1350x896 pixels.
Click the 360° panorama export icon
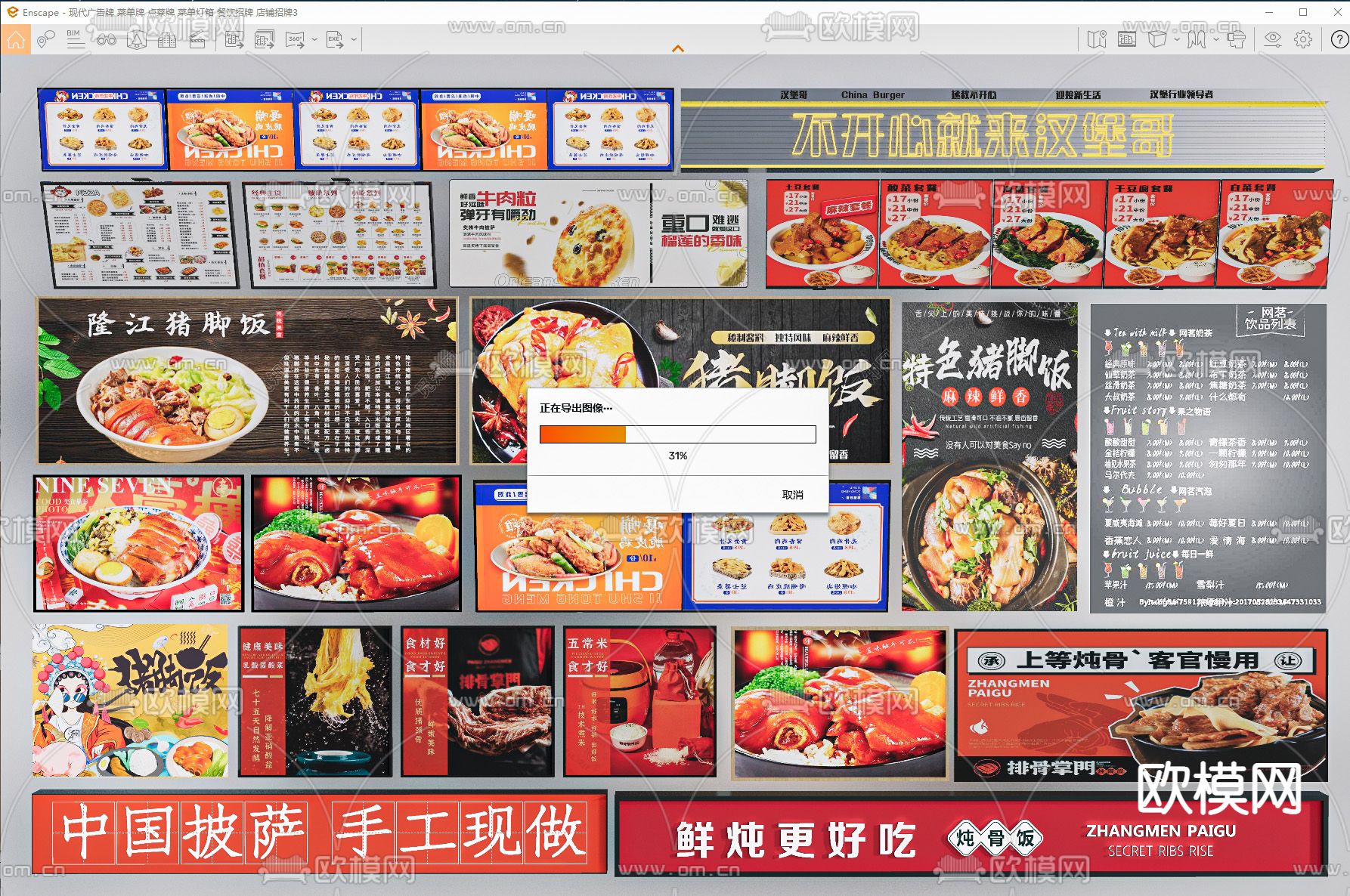point(295,39)
